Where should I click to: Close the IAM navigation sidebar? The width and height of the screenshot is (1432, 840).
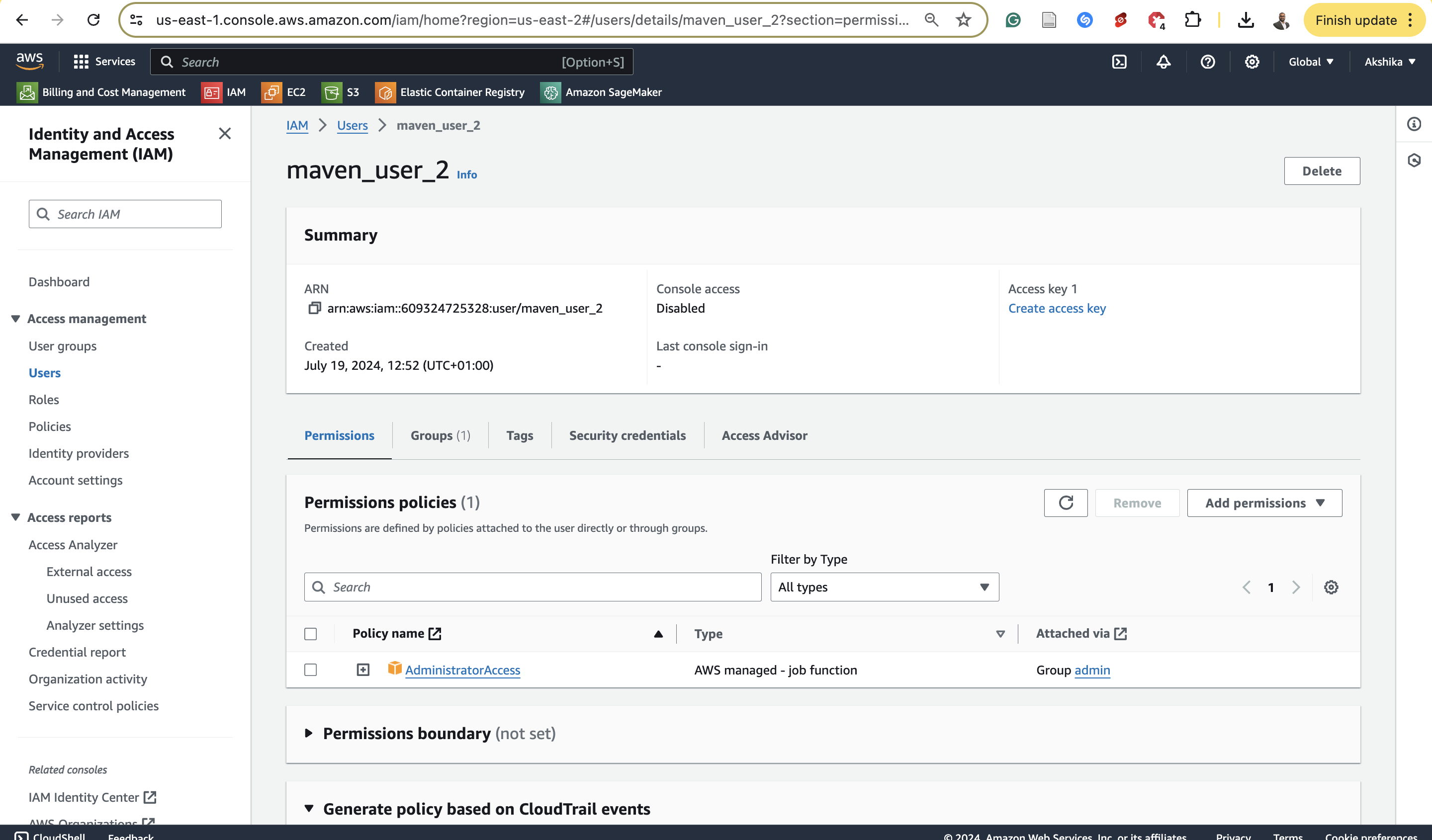pyautogui.click(x=225, y=134)
